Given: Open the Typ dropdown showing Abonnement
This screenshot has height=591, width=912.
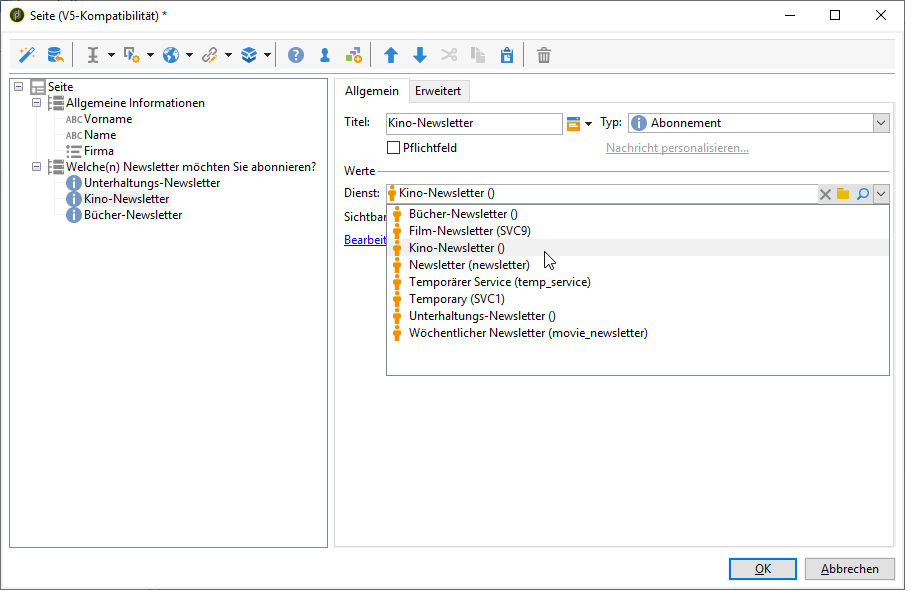Looking at the screenshot, I should (880, 123).
